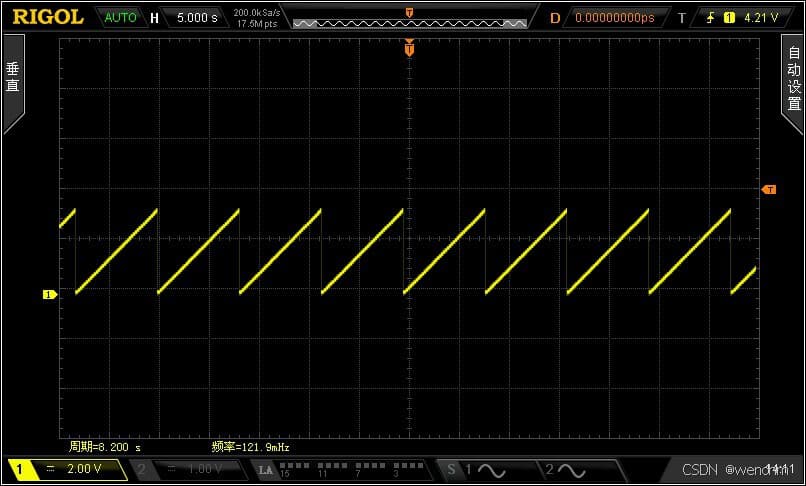Select the 5.000 s horizontal timebase
This screenshot has height=486, width=806.
click(x=197, y=18)
